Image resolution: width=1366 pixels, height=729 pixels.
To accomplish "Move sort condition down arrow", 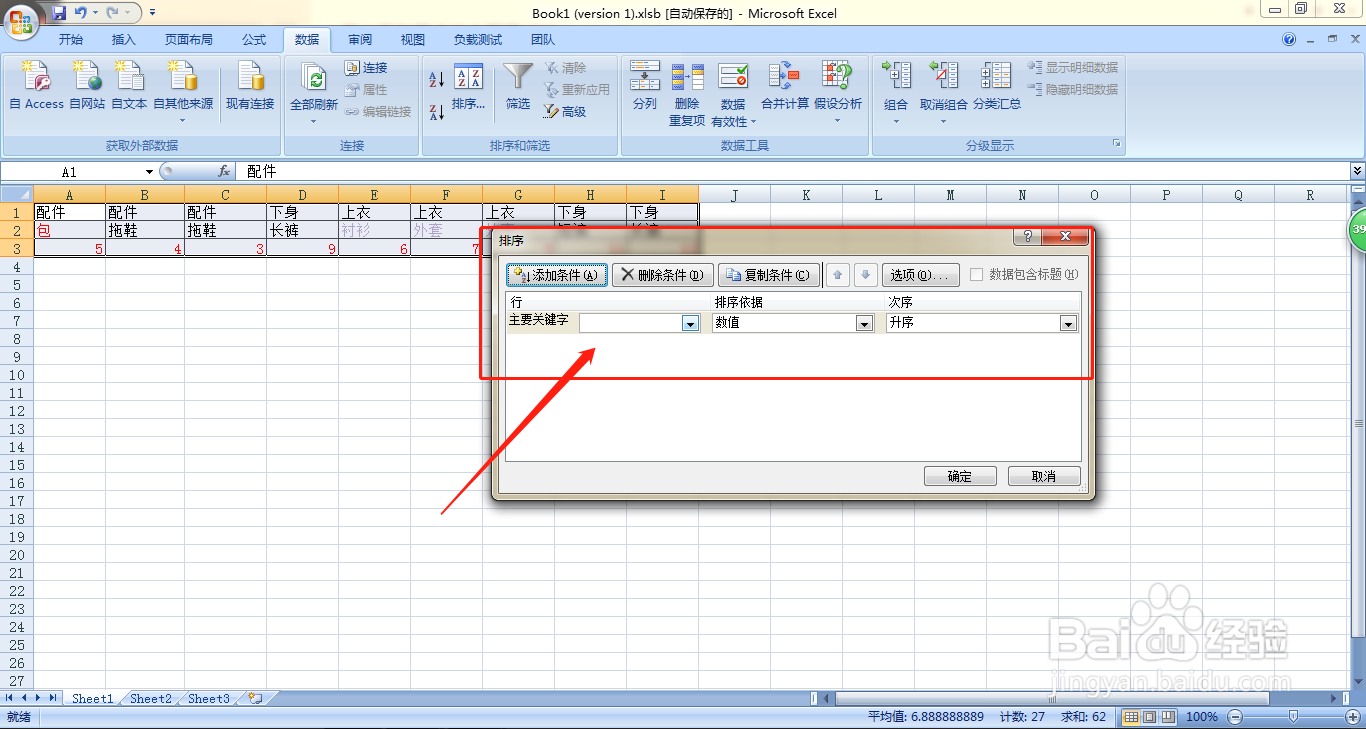I will click(866, 275).
